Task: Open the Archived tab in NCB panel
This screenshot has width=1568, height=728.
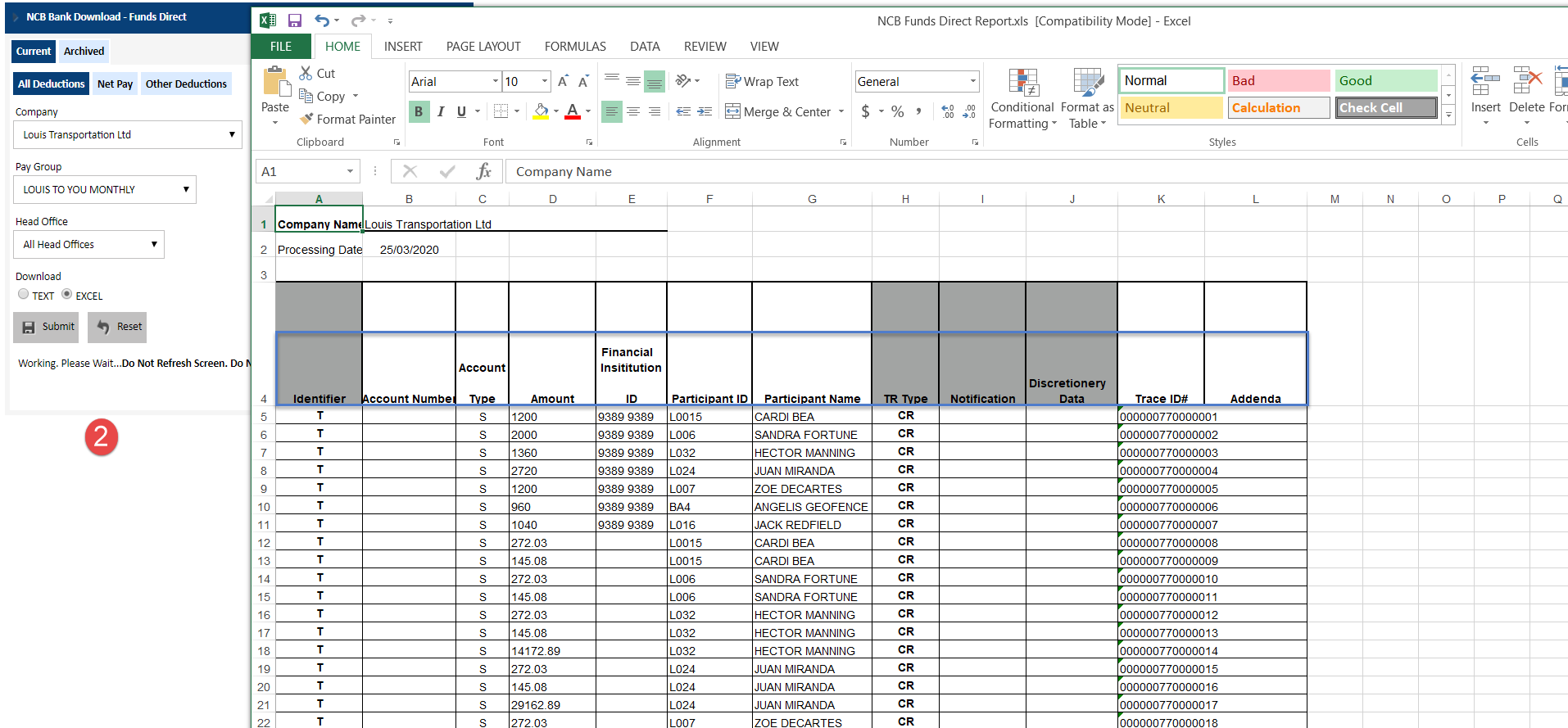Action: [x=84, y=51]
